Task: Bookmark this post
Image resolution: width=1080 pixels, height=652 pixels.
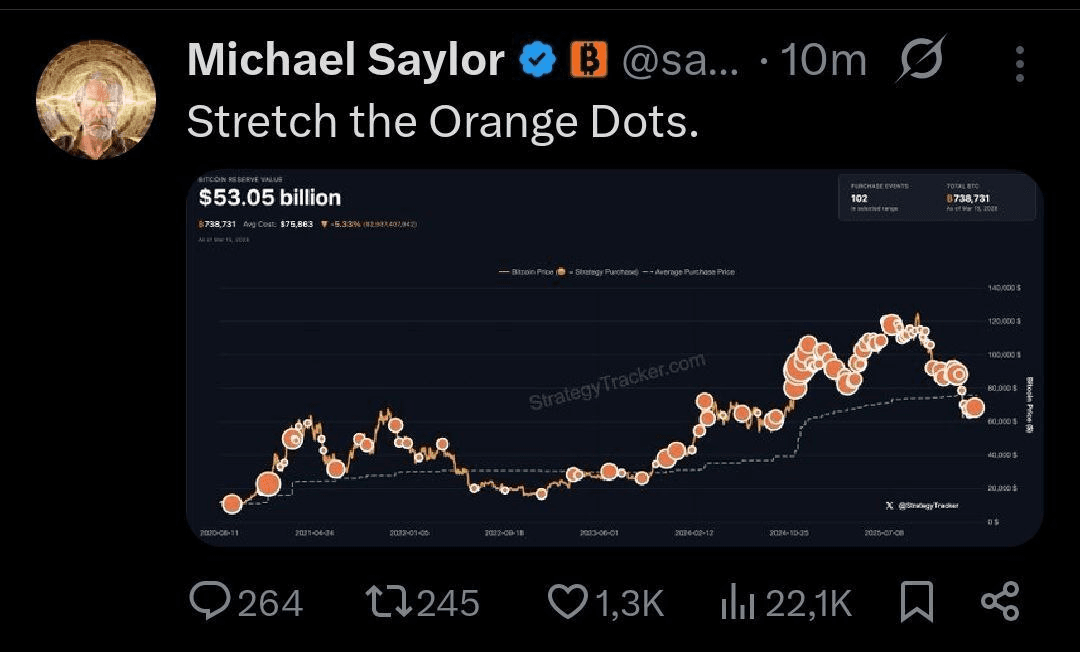Action: 916,602
